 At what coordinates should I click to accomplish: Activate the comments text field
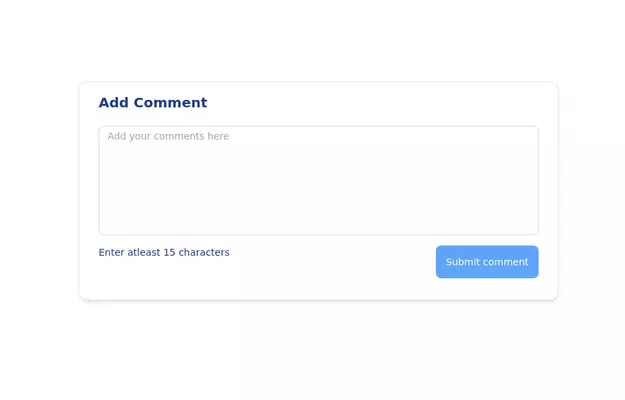pyautogui.click(x=318, y=180)
